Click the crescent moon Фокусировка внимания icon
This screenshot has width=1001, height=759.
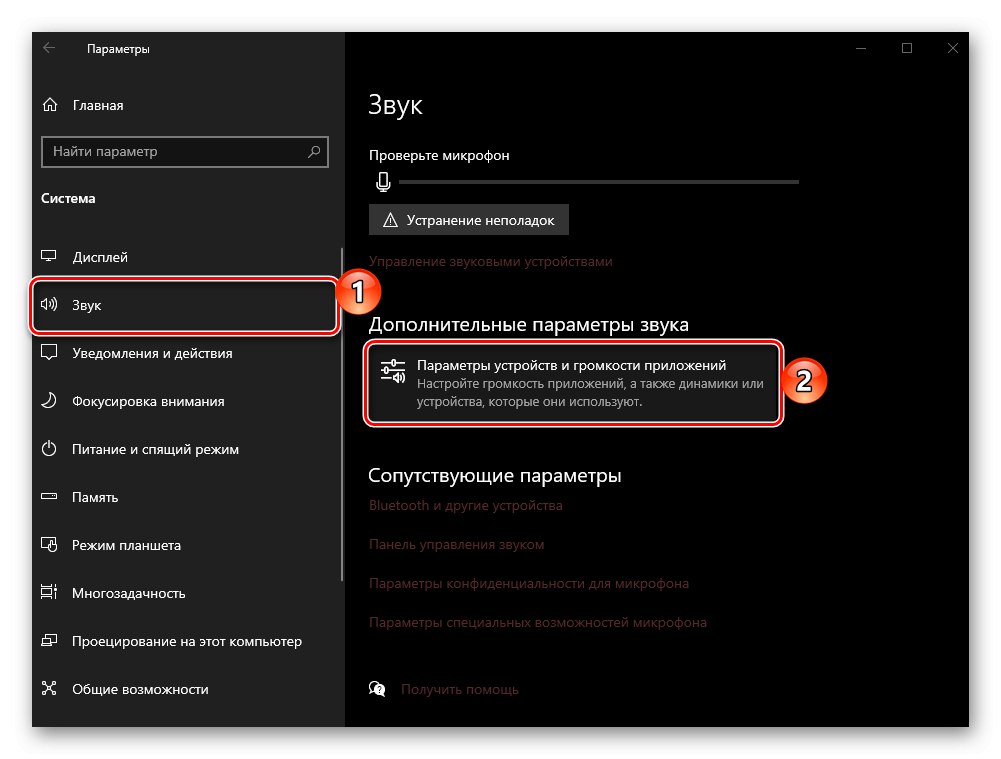(x=48, y=401)
